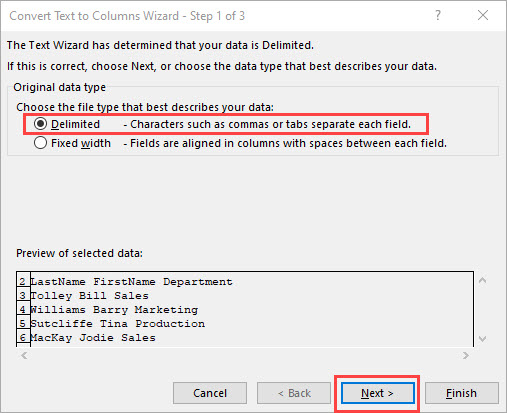
Task: Click the preview's left scroll arrow
Action: click(x=24, y=355)
